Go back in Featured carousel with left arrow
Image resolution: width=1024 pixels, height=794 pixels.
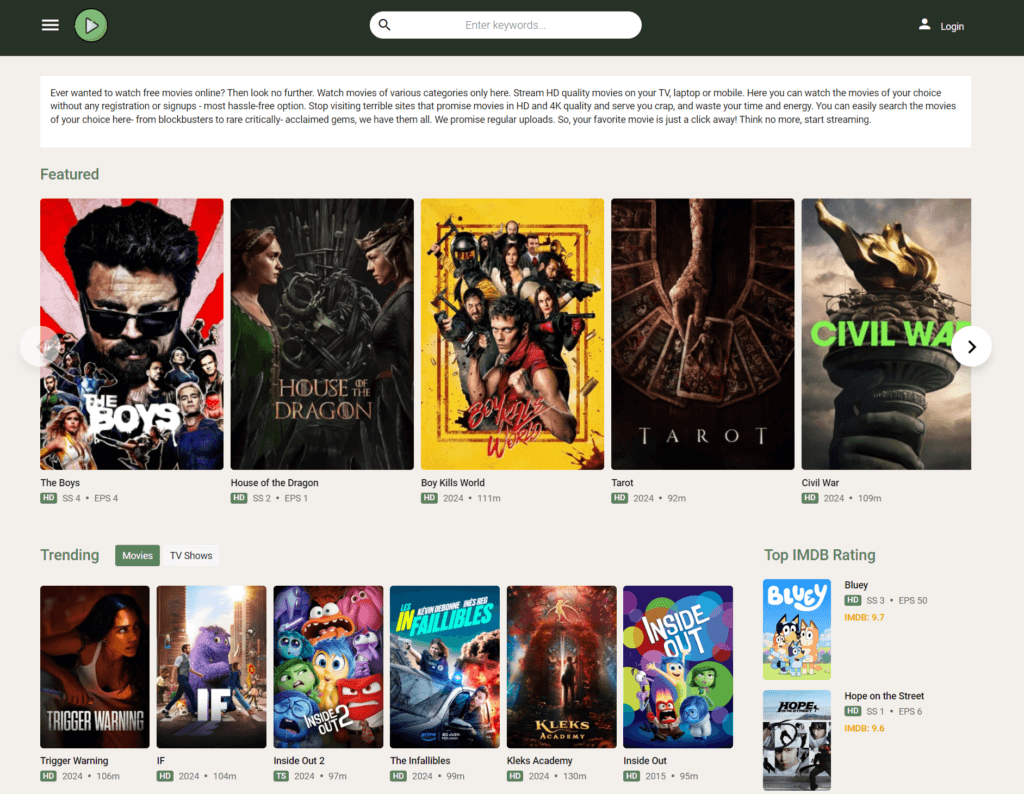pyautogui.click(x=41, y=346)
